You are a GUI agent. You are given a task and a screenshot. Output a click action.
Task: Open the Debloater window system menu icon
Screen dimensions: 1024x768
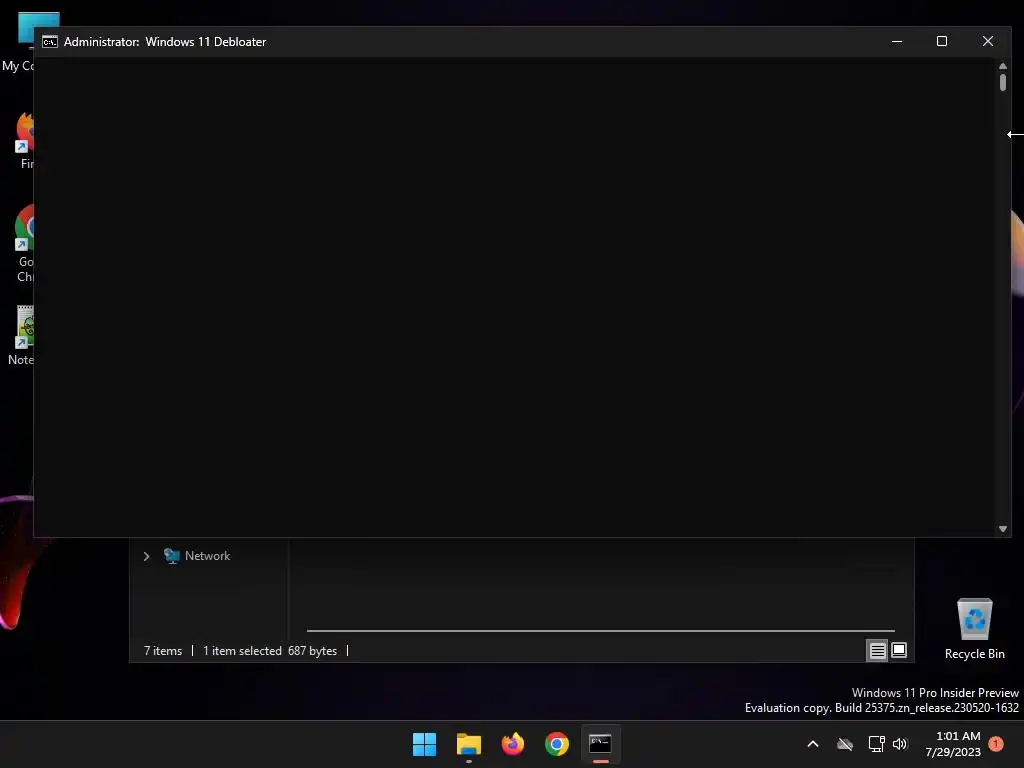tap(50, 42)
